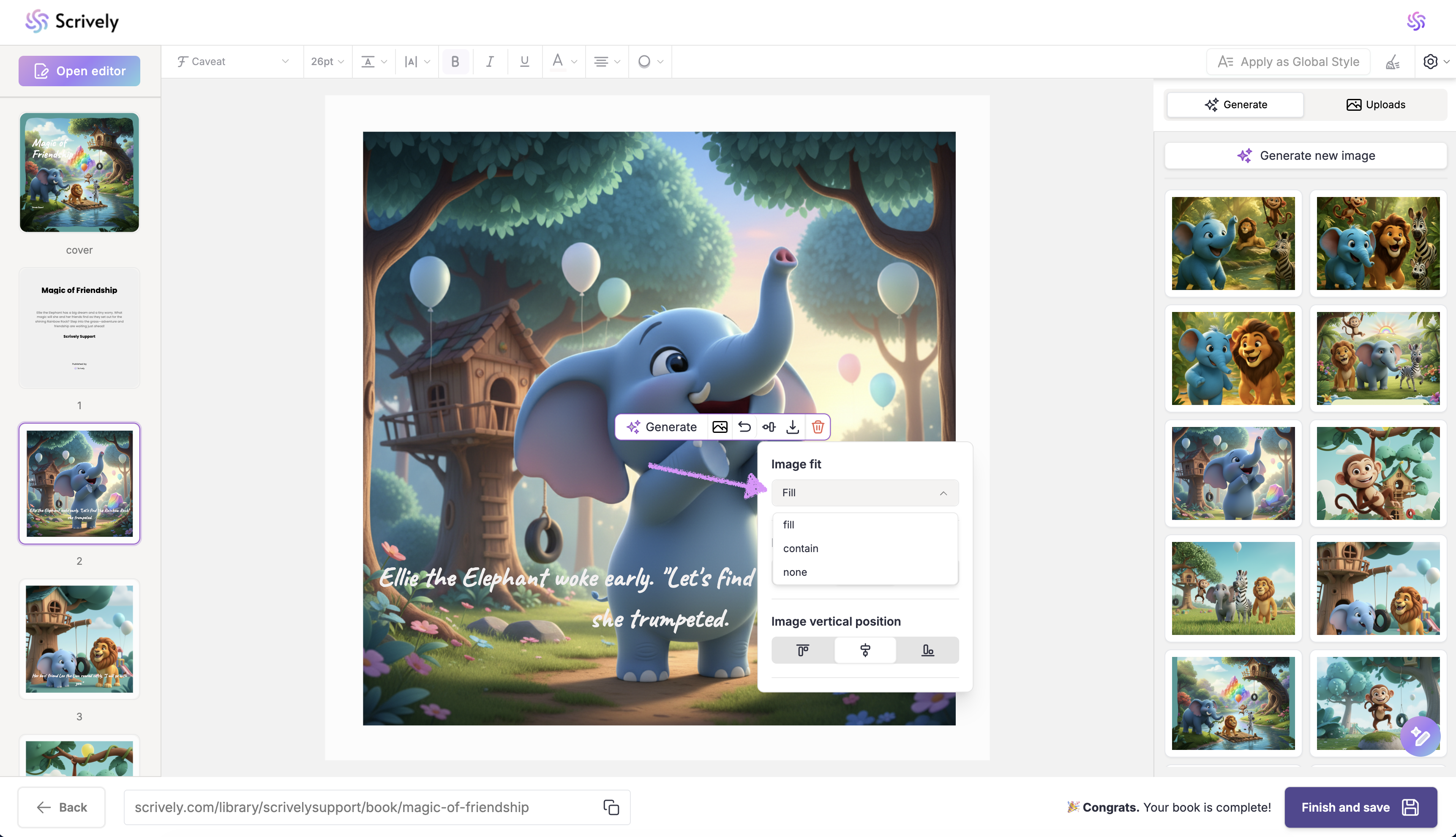This screenshot has width=1456, height=837.
Task: Click the download image icon
Action: [793, 427]
